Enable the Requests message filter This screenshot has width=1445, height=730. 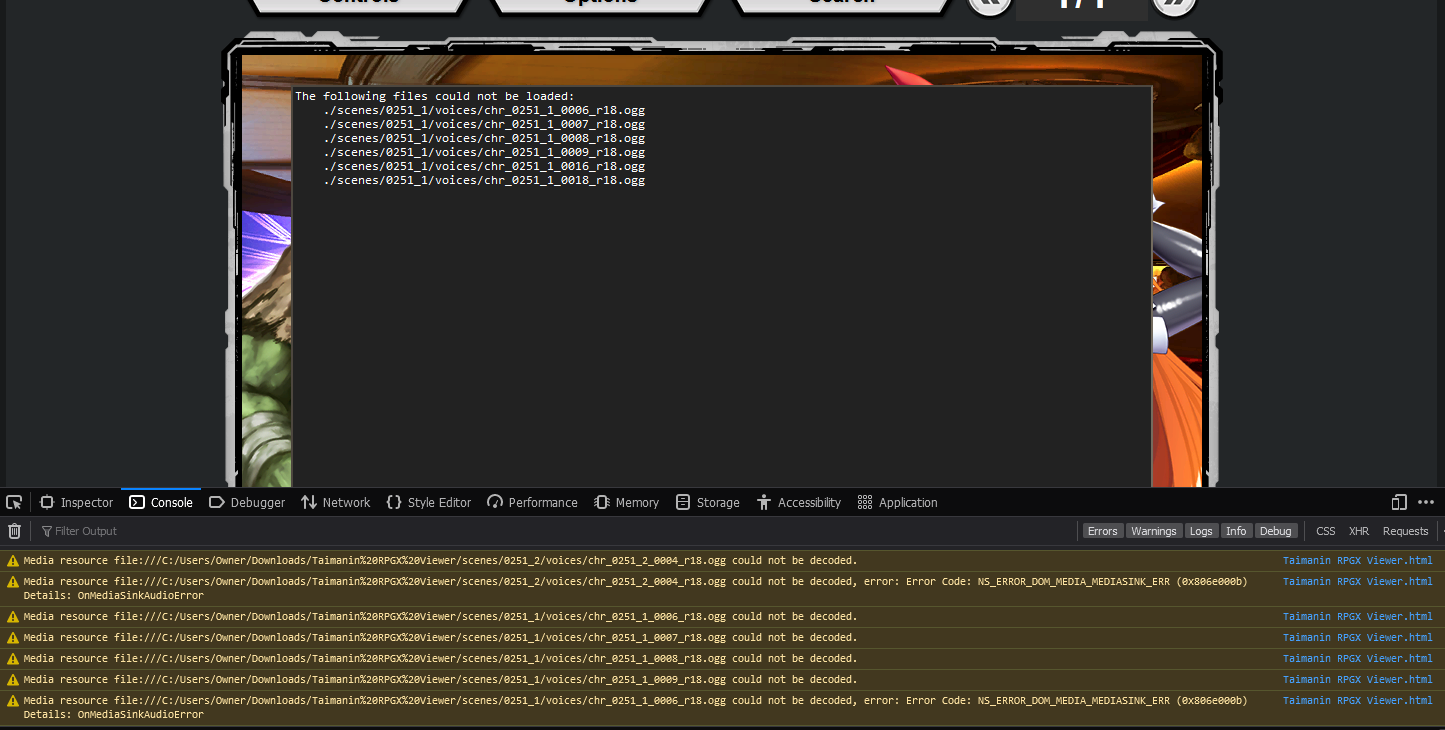(x=1405, y=531)
